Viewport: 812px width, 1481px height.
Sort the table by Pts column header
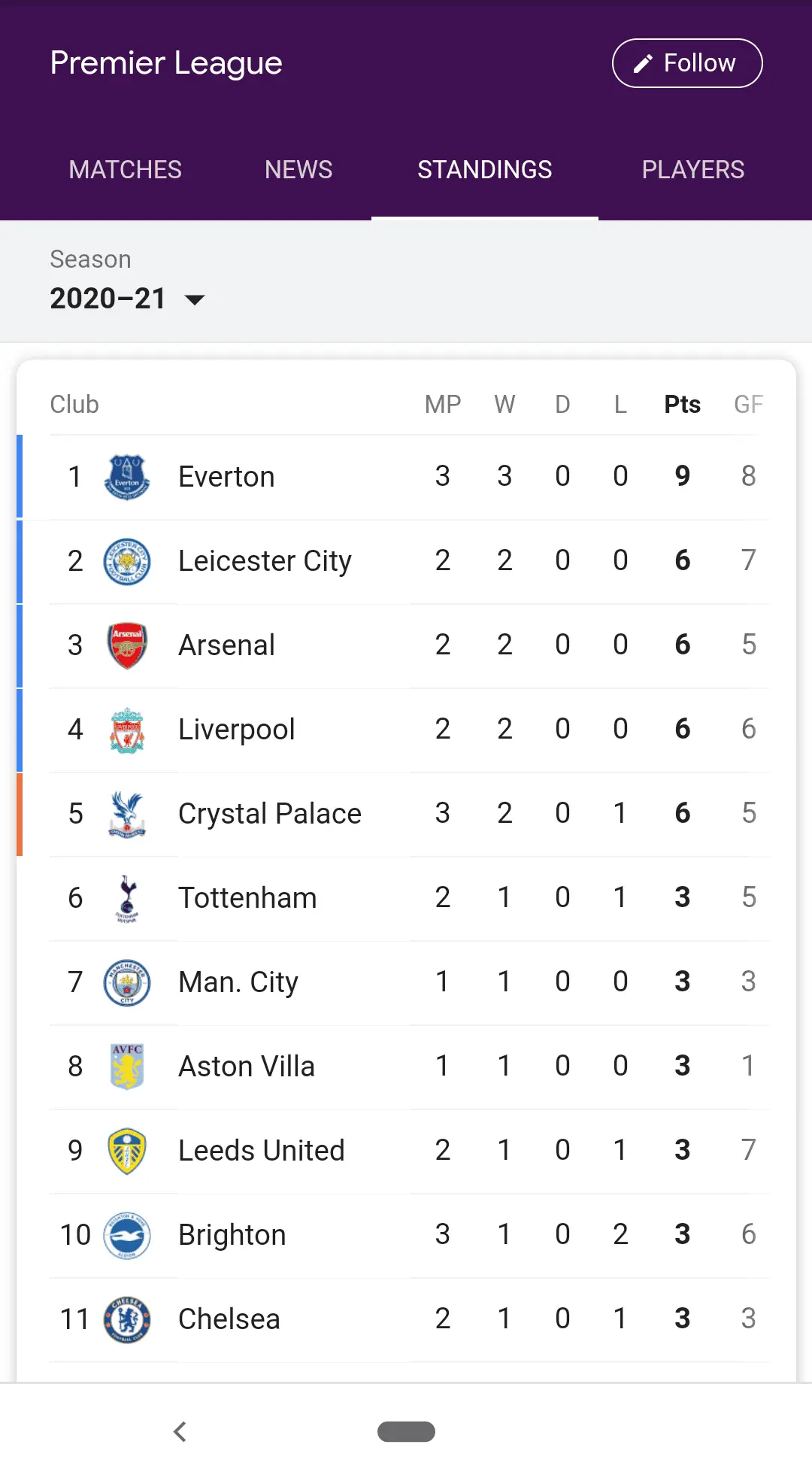682,405
